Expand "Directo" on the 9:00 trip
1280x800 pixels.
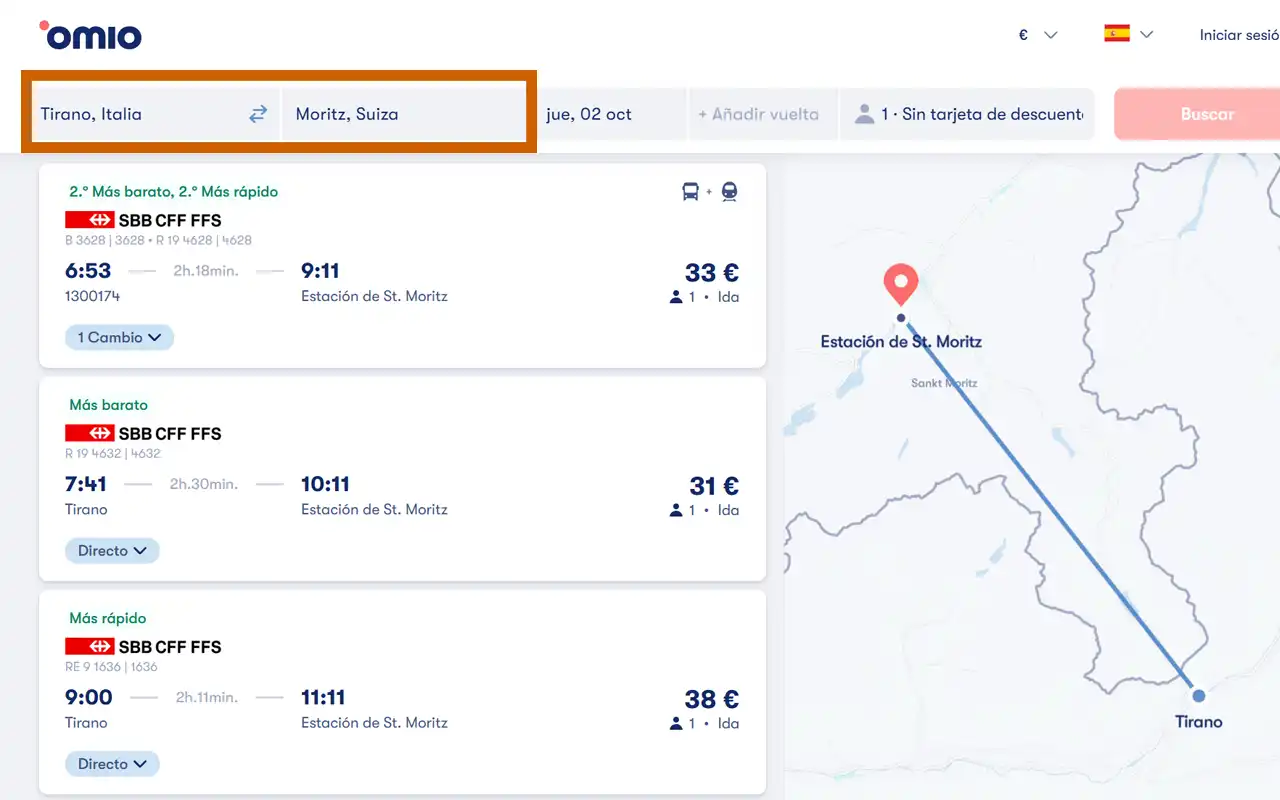[x=112, y=764]
